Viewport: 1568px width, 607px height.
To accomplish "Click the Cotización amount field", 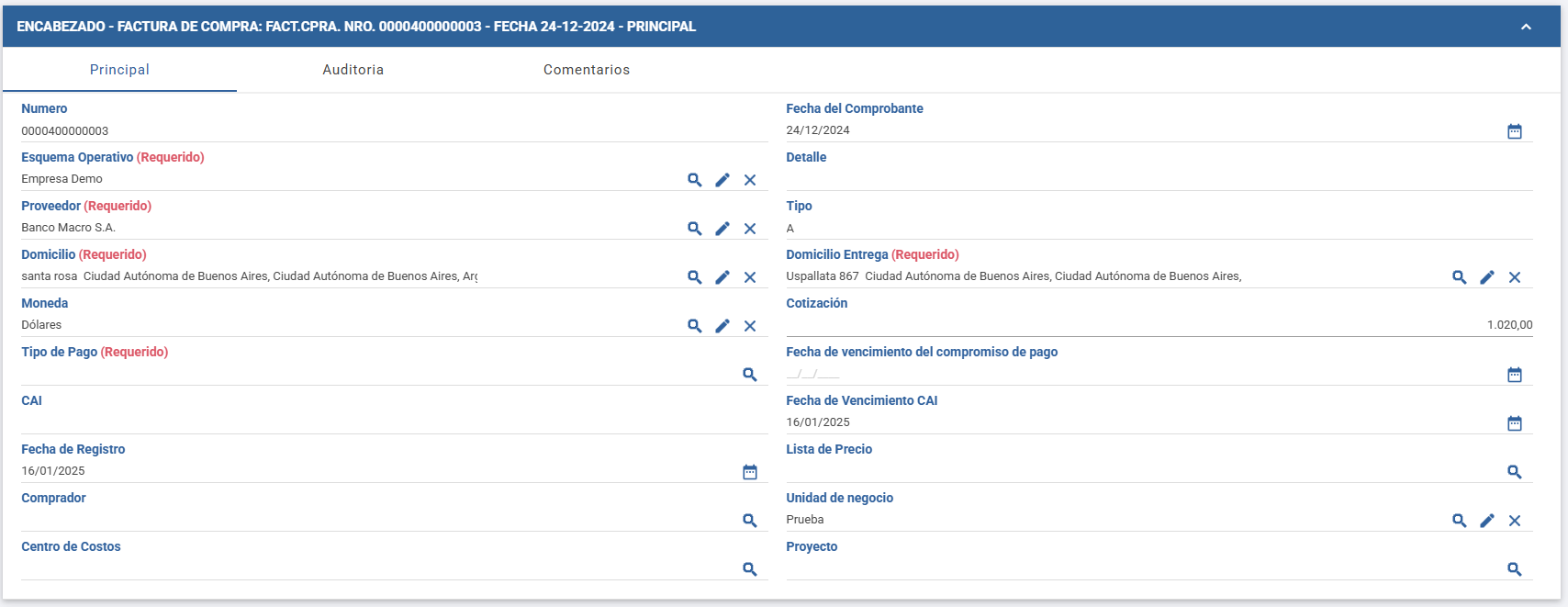I will 1159,324.
